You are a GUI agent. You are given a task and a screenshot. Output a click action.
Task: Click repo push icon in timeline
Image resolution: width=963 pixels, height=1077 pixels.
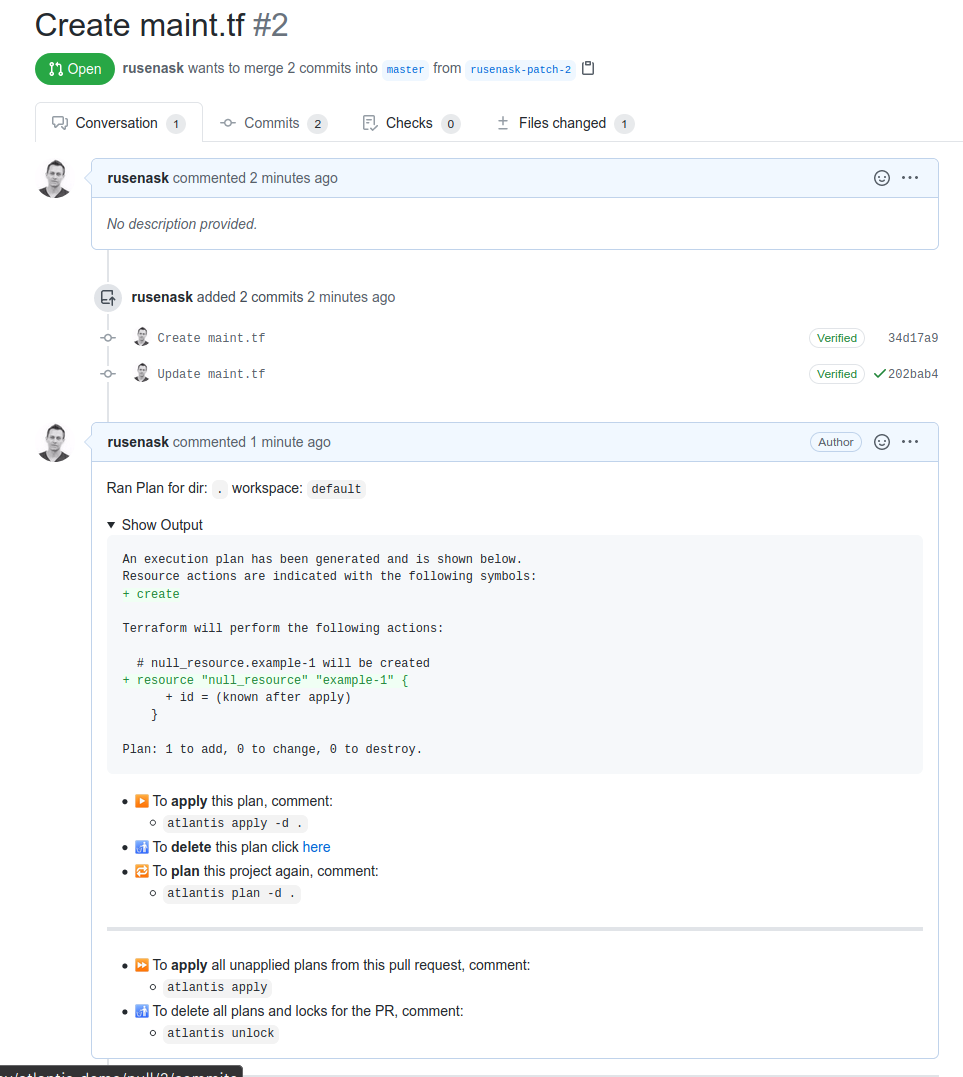coord(108,297)
